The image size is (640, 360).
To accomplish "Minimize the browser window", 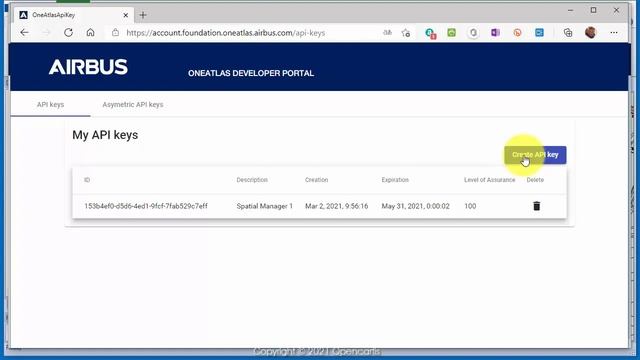I will pyautogui.click(x=571, y=10).
